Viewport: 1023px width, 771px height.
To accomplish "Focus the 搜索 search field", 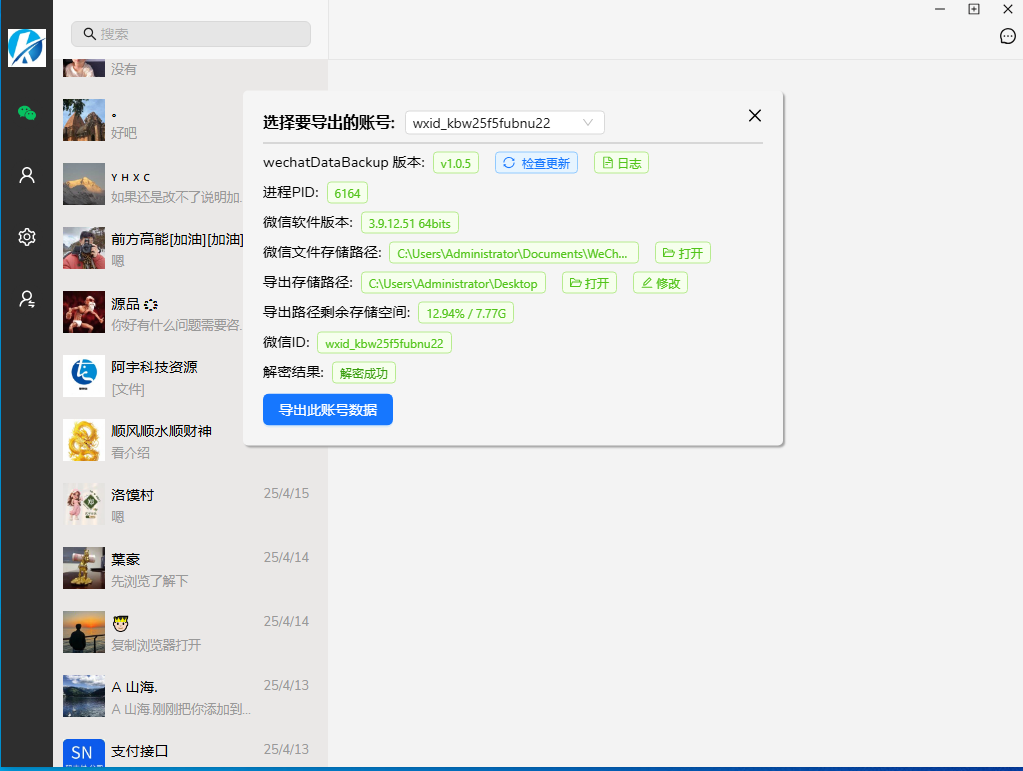I will pos(191,34).
